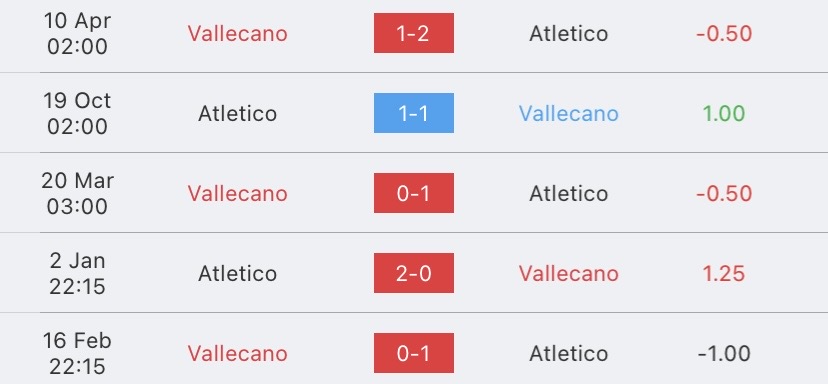The height and width of the screenshot is (384, 828).
Task: Open the 1-2 score box for 10 Apr
Action: click(413, 33)
